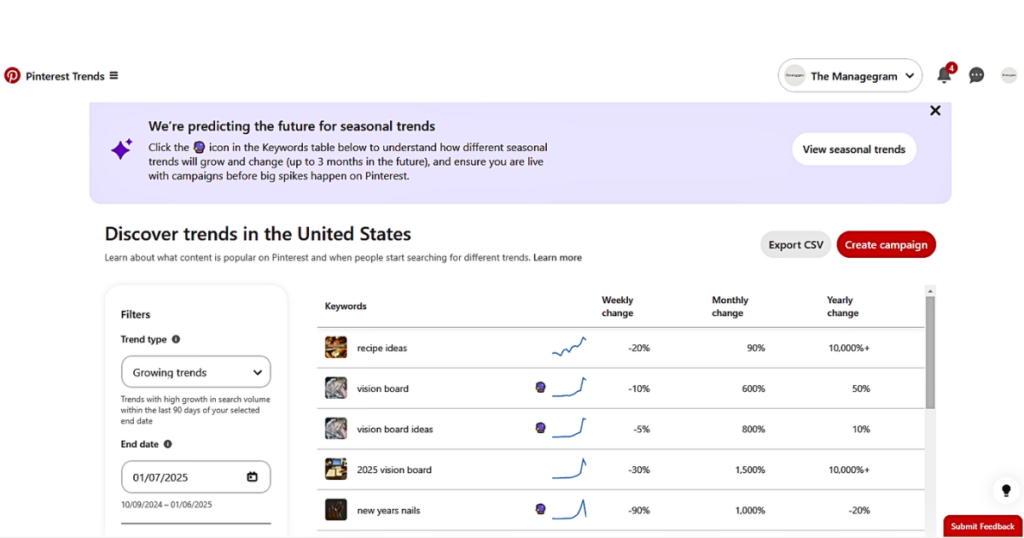Click the Keywords column header
This screenshot has height=538, width=1024.
coord(345,306)
